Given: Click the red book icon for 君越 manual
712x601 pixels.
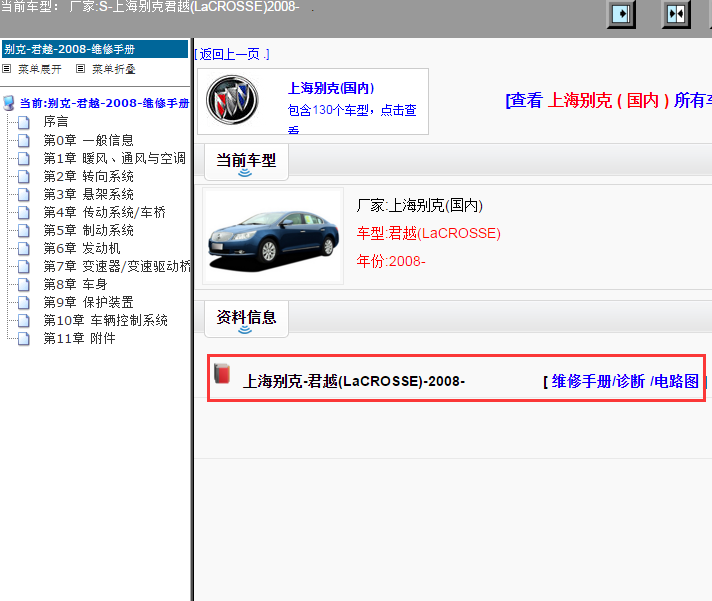Looking at the screenshot, I should tap(222, 374).
